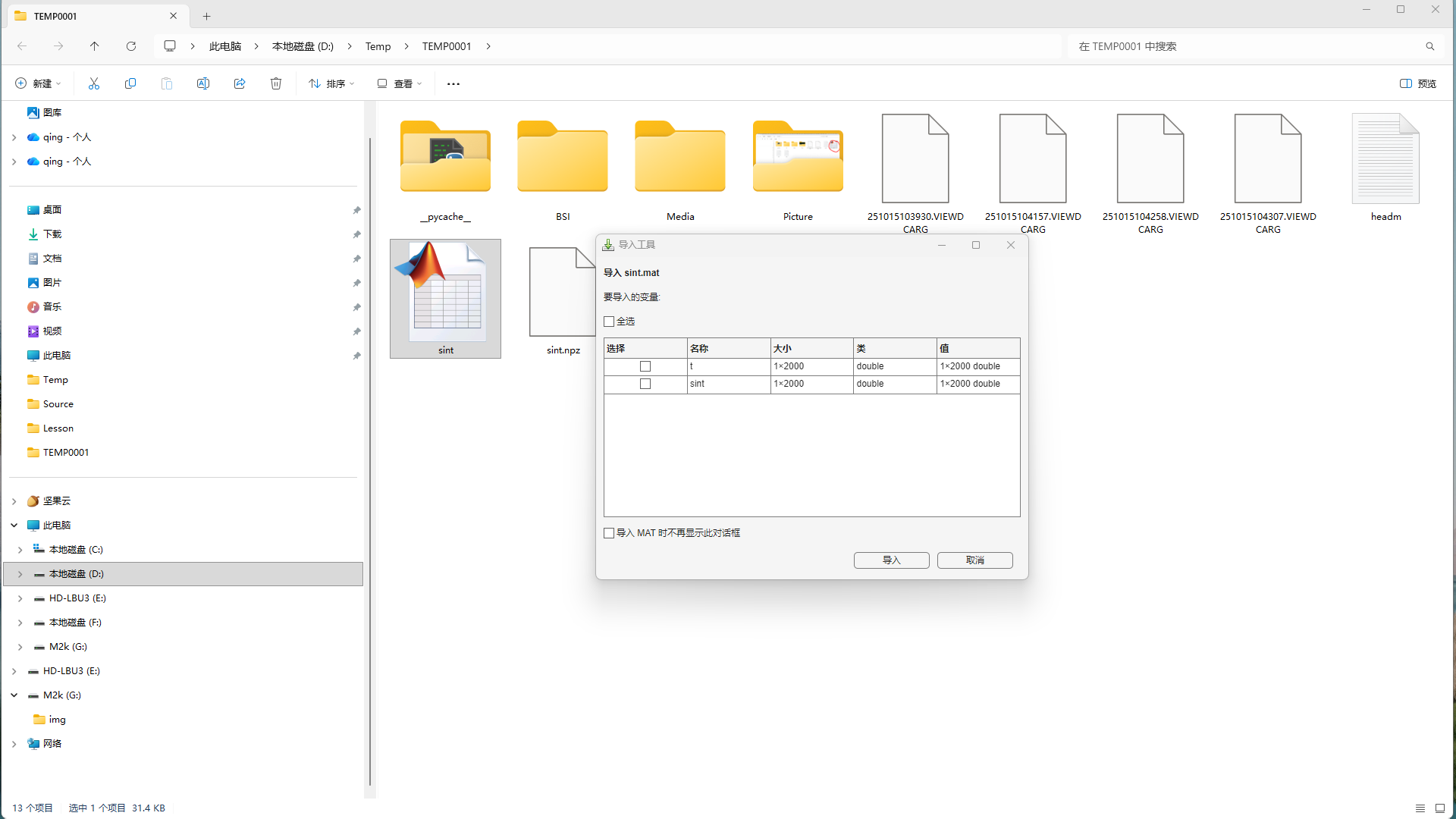Click the 导入 import button
The width and height of the screenshot is (1456, 819).
(x=891, y=560)
